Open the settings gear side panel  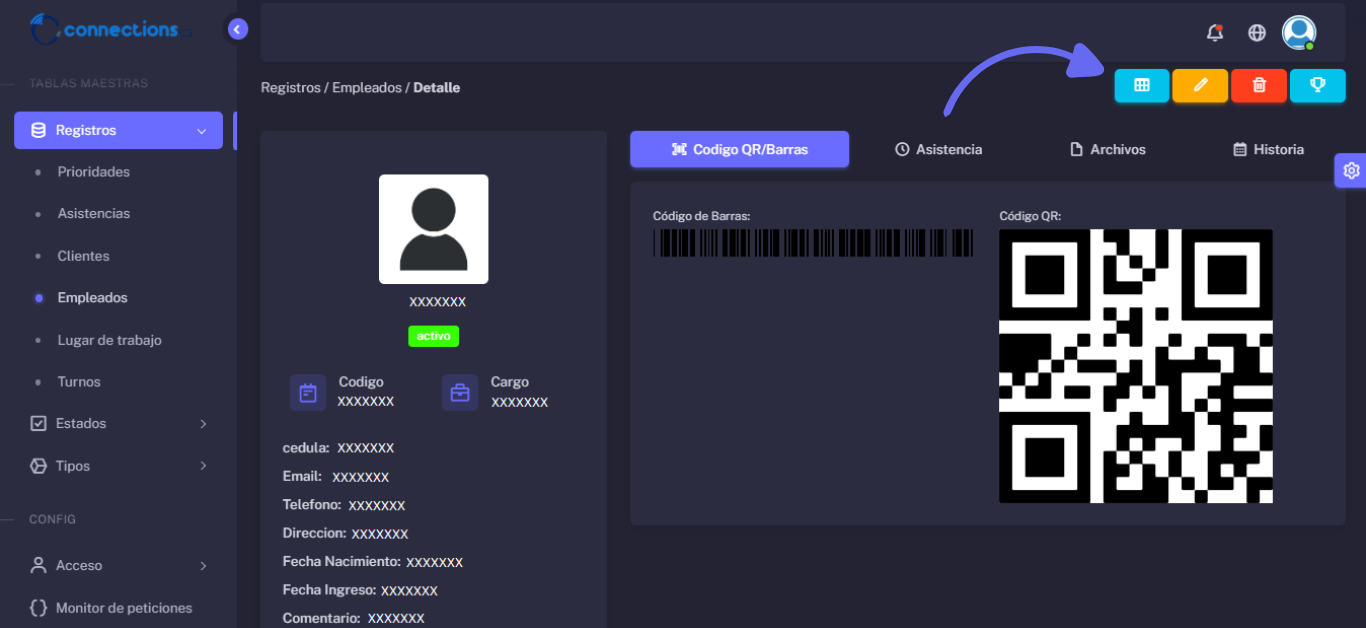1351,170
